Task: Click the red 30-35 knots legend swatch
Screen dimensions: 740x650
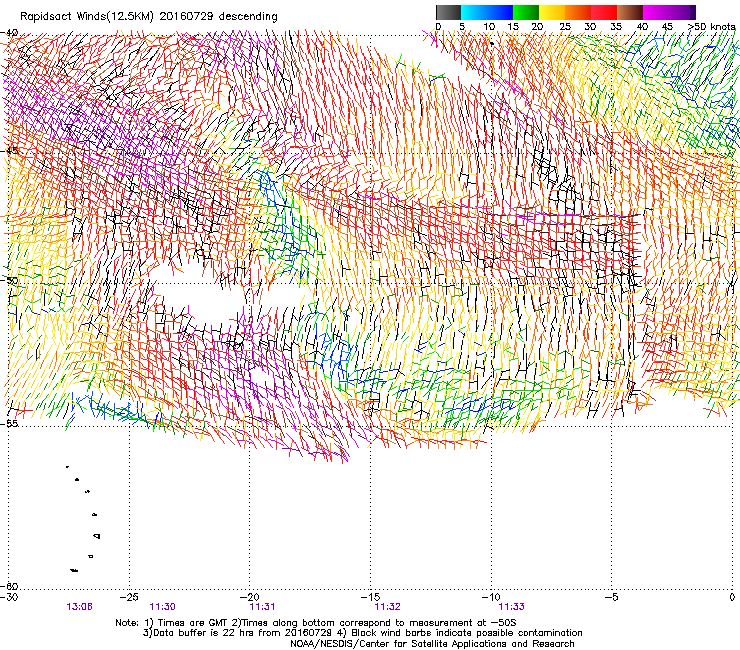Action: pyautogui.click(x=604, y=12)
